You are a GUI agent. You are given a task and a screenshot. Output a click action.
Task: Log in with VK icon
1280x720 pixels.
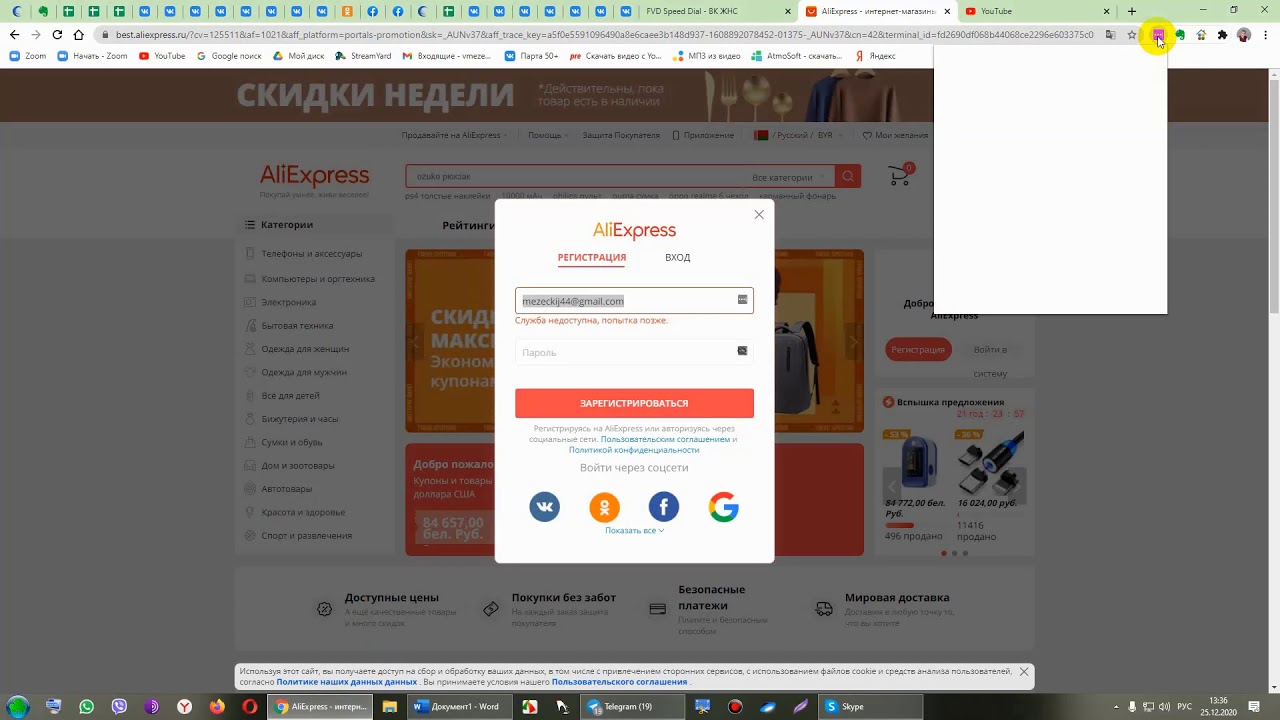545,507
